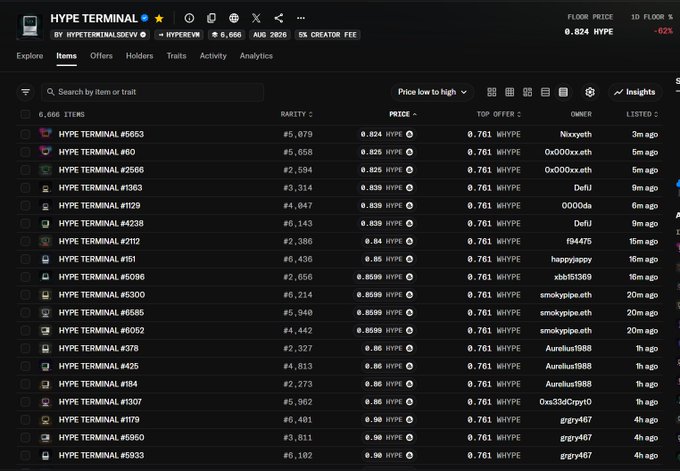Click the verified badge beside collection name

click(x=145, y=18)
